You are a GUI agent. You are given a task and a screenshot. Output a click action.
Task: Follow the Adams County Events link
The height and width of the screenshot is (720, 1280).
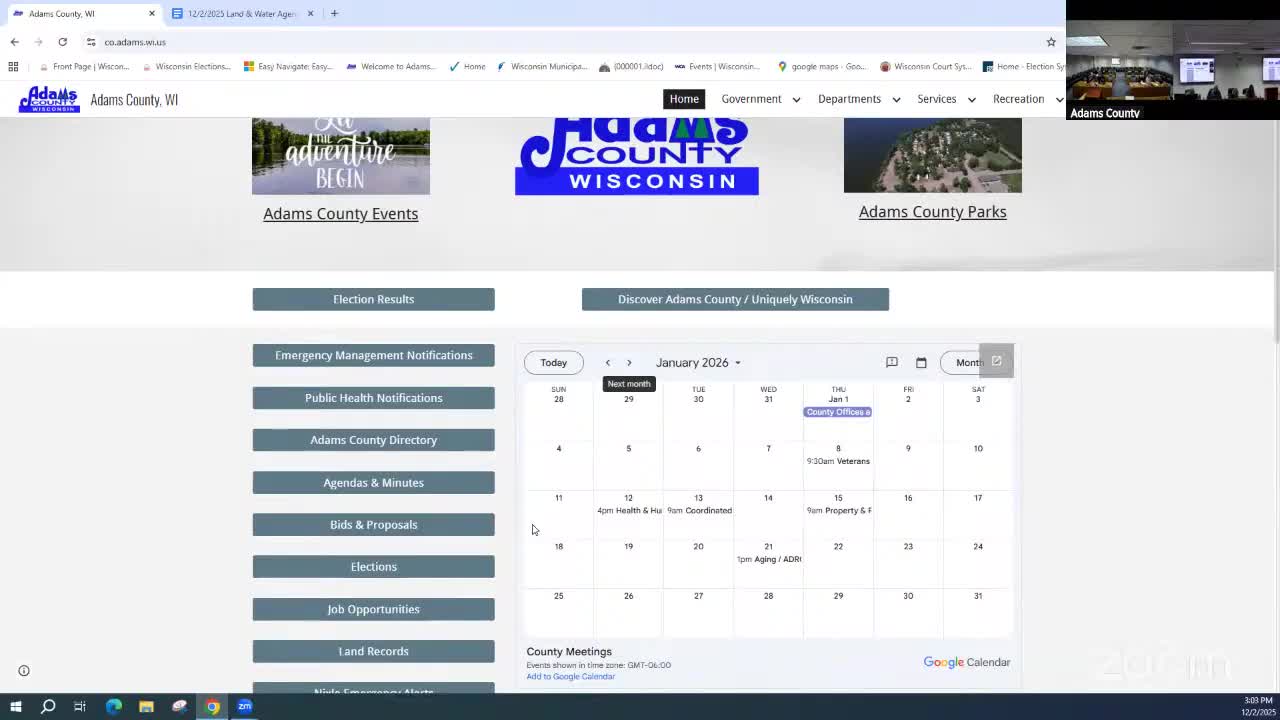341,213
